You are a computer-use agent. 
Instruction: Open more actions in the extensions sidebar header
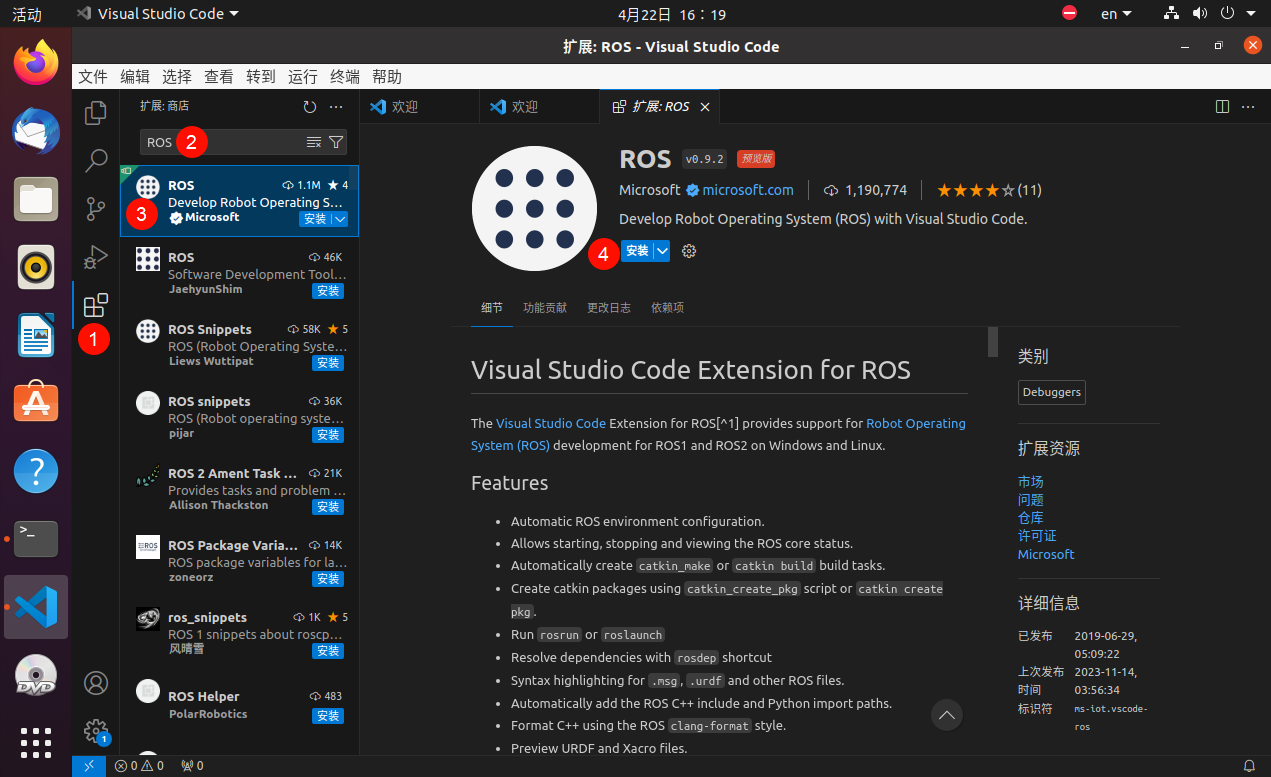point(336,106)
